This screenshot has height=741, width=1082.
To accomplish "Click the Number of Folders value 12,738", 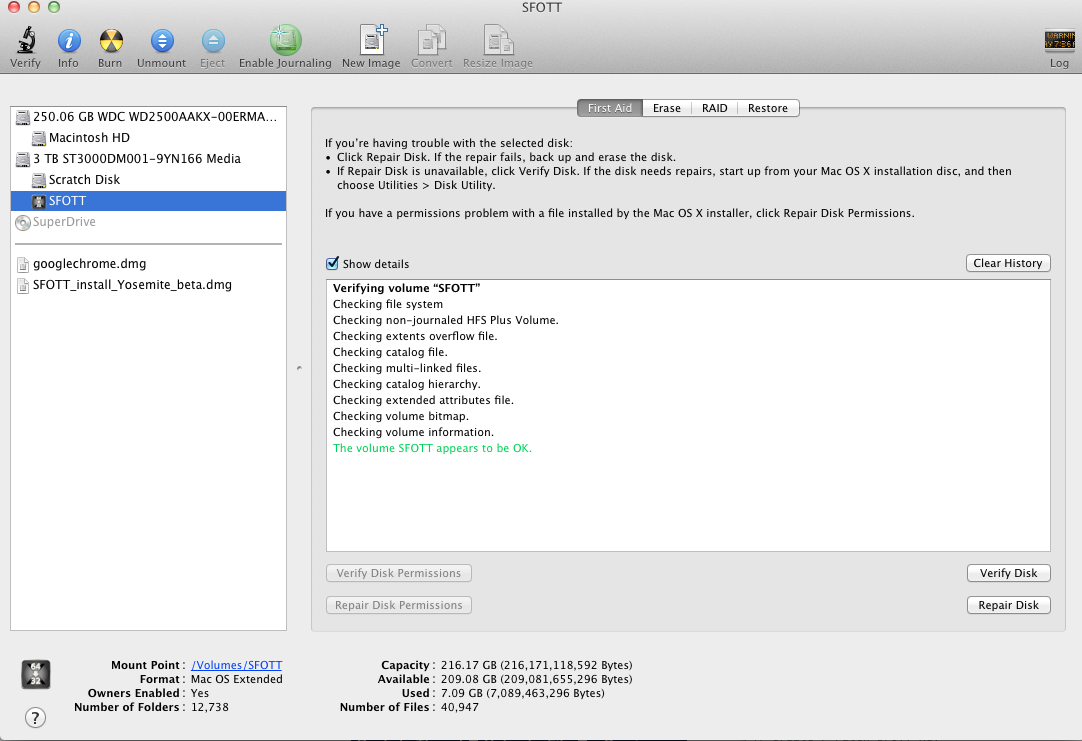I will pyautogui.click(x=210, y=707).
